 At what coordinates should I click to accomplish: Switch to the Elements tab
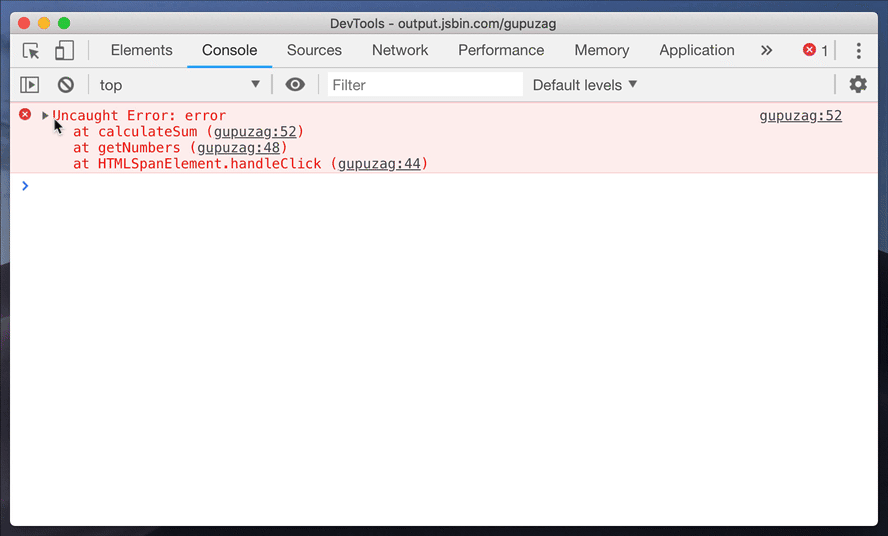141,50
